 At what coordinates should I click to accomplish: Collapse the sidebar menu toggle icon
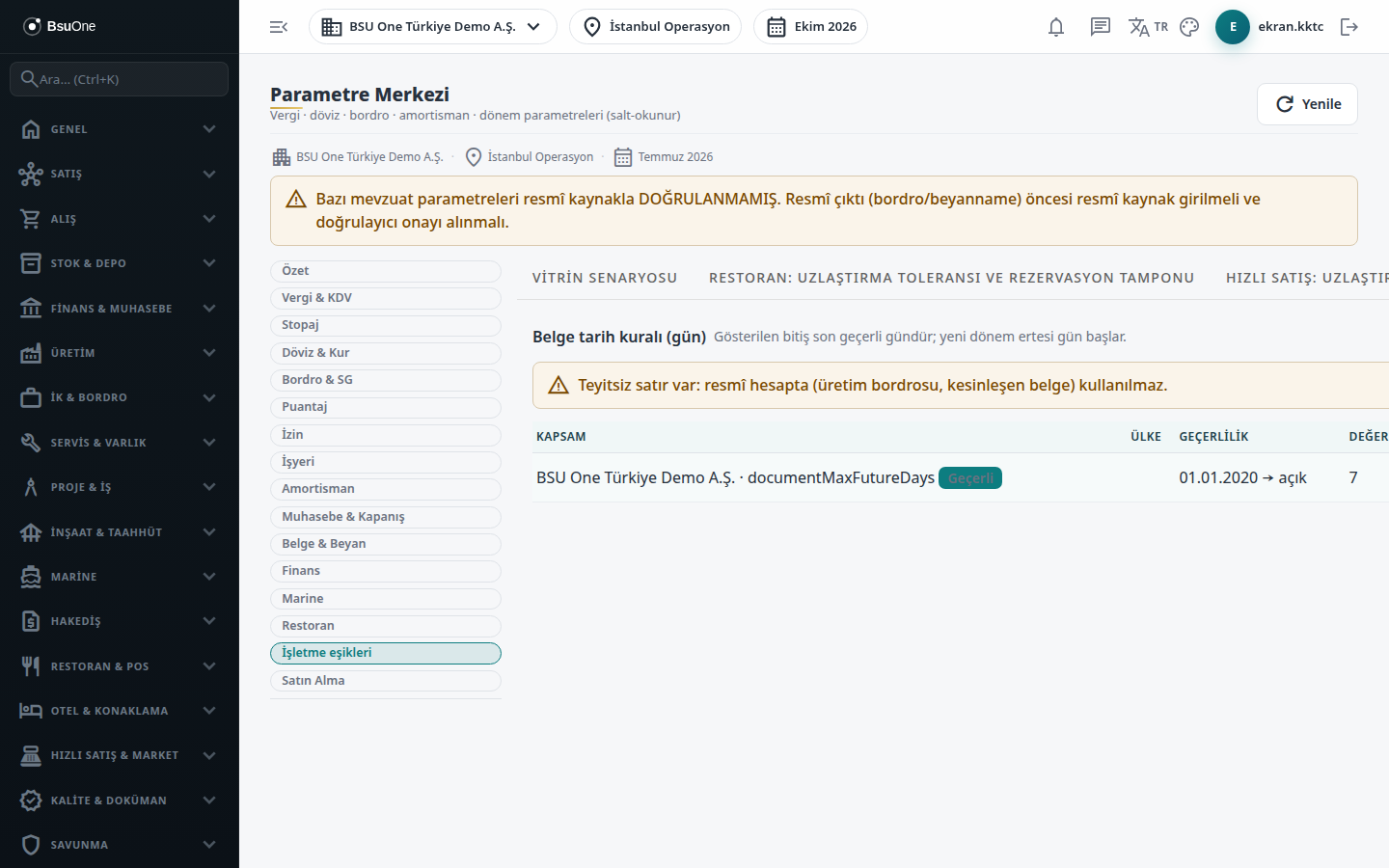coord(279,27)
